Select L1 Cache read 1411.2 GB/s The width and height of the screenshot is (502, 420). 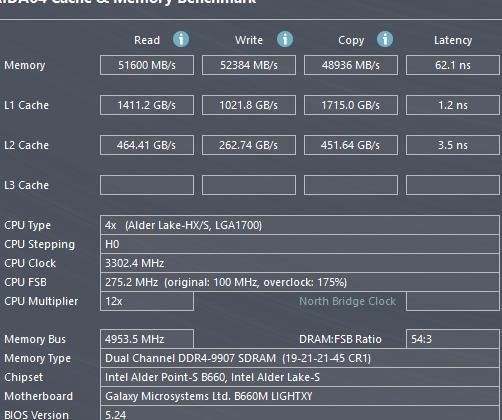147,105
